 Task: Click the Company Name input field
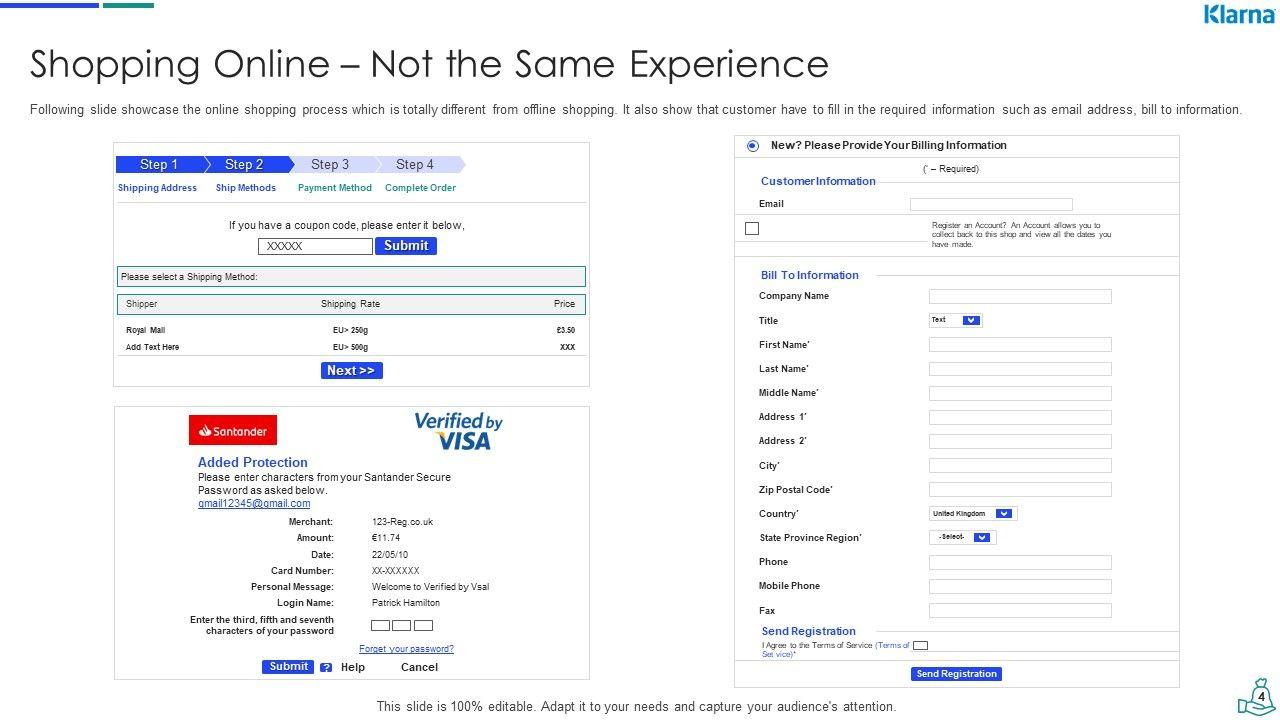click(x=1020, y=297)
